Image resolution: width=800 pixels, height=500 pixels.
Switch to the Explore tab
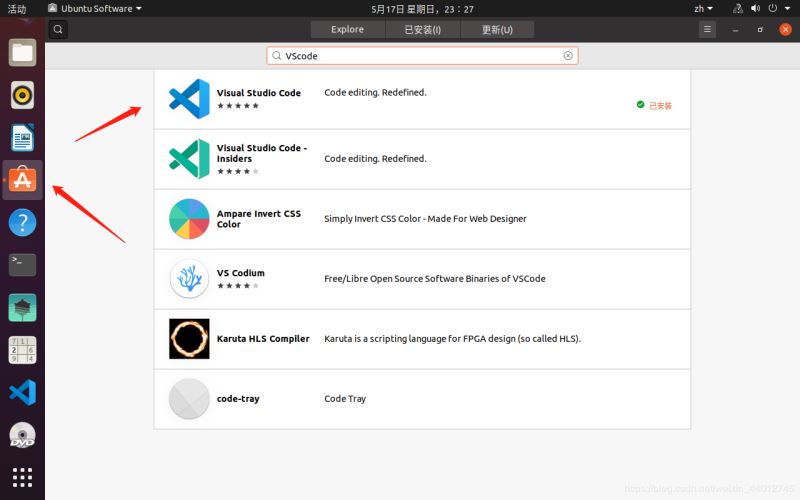pyautogui.click(x=347, y=29)
